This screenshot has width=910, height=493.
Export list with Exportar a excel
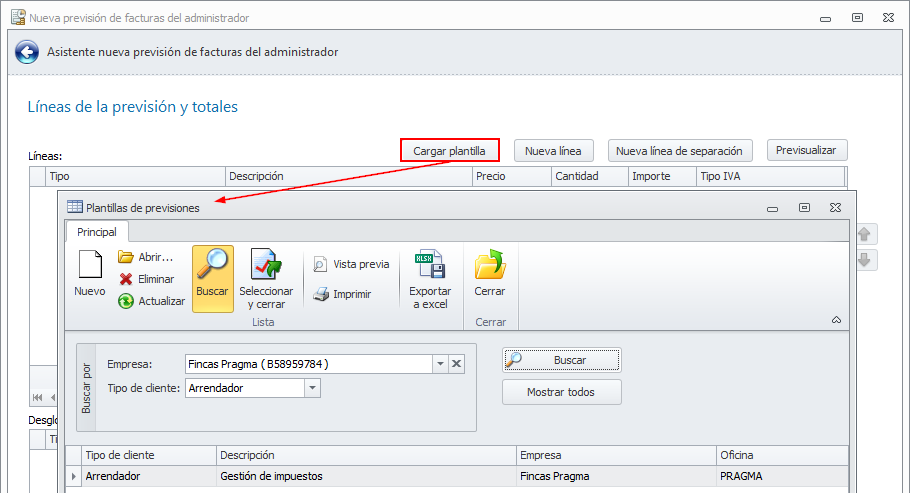430,279
